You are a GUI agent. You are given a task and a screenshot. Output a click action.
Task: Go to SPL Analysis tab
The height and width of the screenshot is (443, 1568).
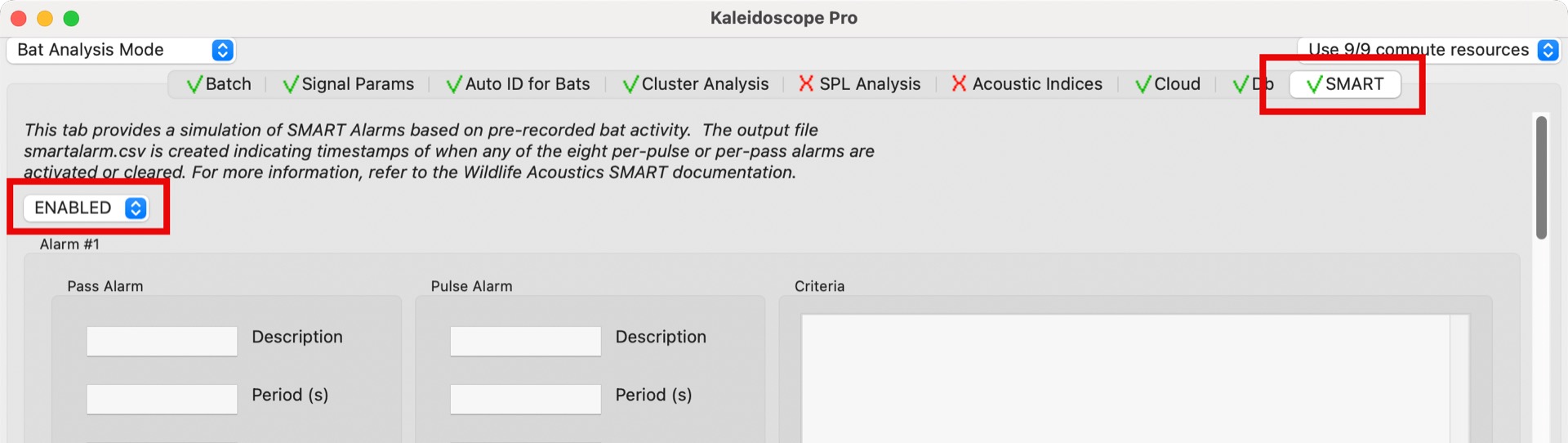pos(859,84)
